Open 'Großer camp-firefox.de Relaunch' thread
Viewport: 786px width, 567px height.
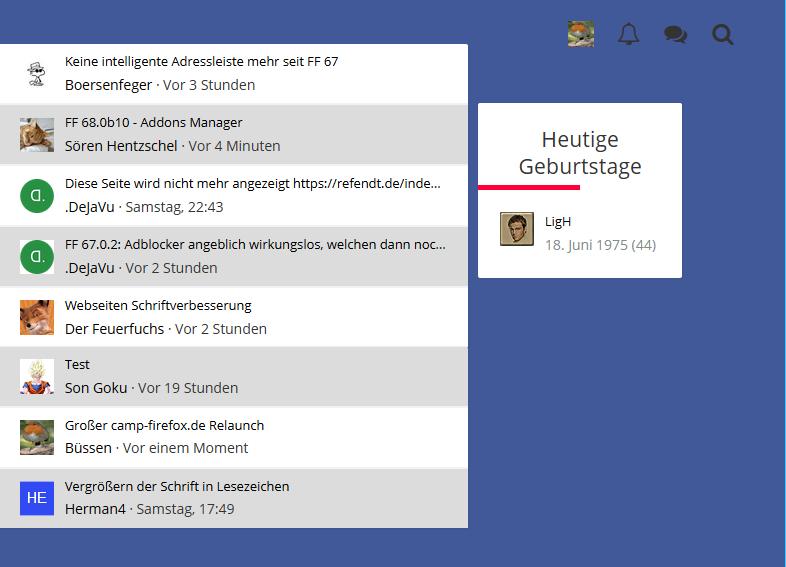click(164, 426)
